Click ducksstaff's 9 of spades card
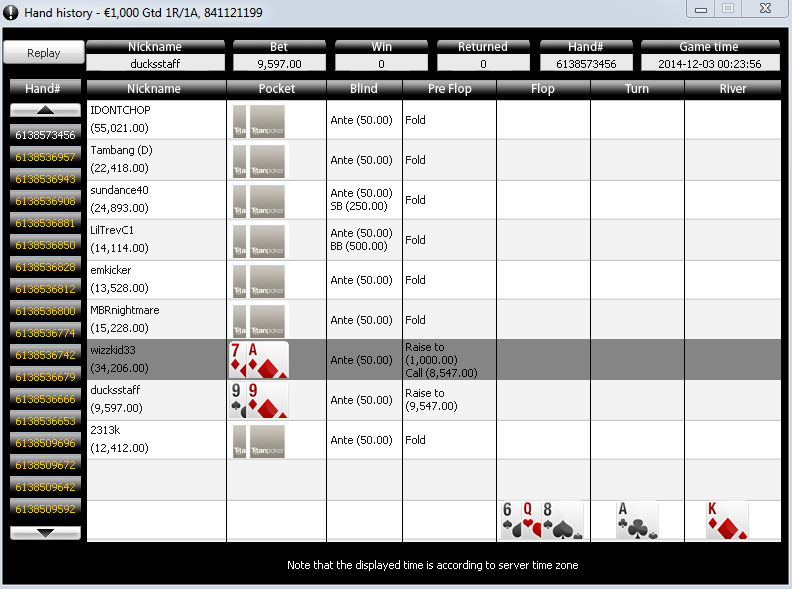The width and height of the screenshot is (792, 589). tap(237, 400)
